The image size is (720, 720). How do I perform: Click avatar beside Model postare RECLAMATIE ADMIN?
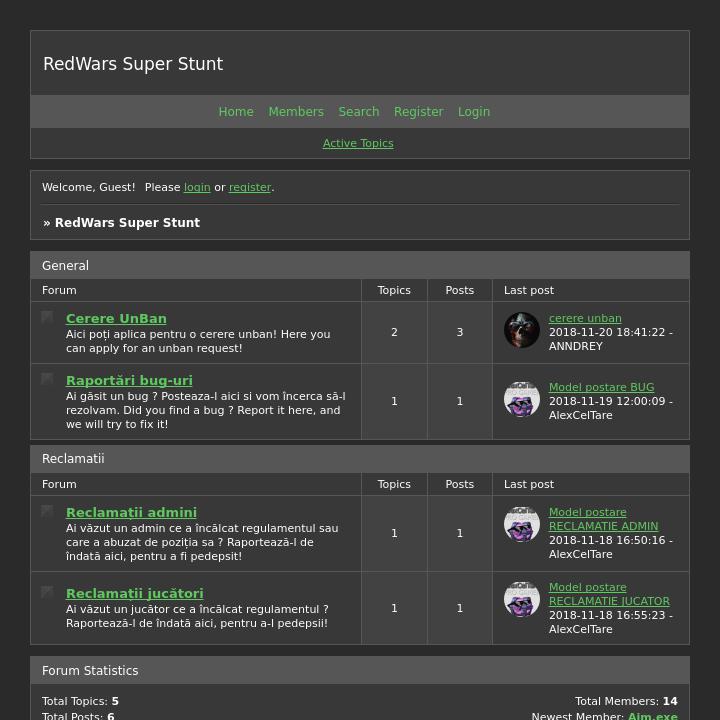[x=522, y=524]
